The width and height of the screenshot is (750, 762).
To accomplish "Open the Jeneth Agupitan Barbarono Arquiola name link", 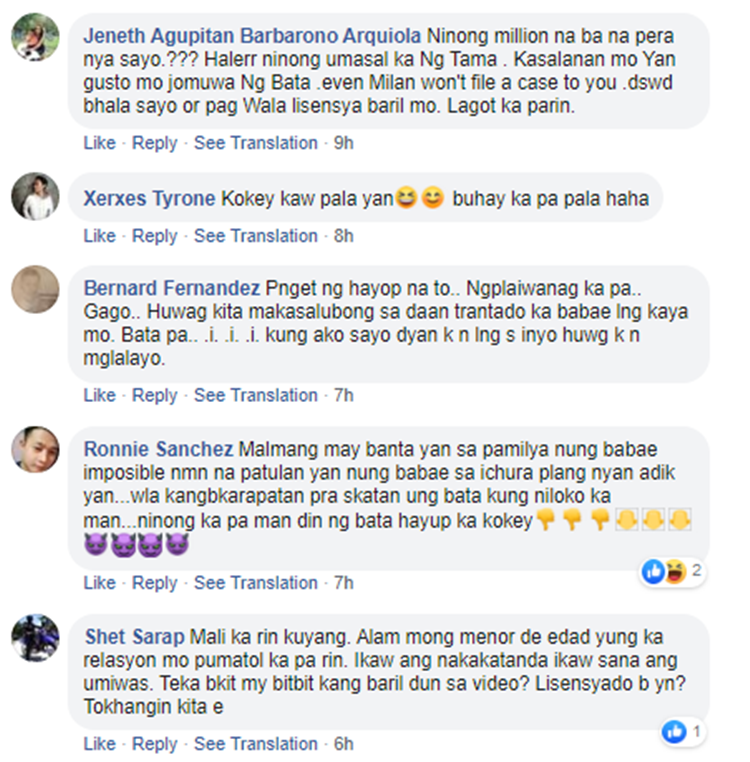I will coord(252,36).
